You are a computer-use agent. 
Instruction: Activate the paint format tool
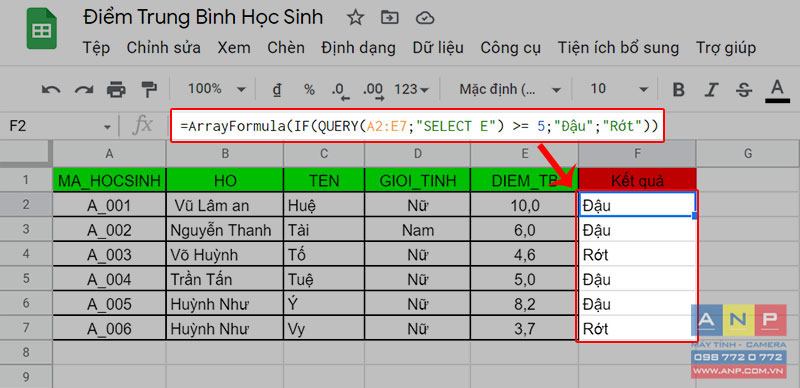[149, 90]
